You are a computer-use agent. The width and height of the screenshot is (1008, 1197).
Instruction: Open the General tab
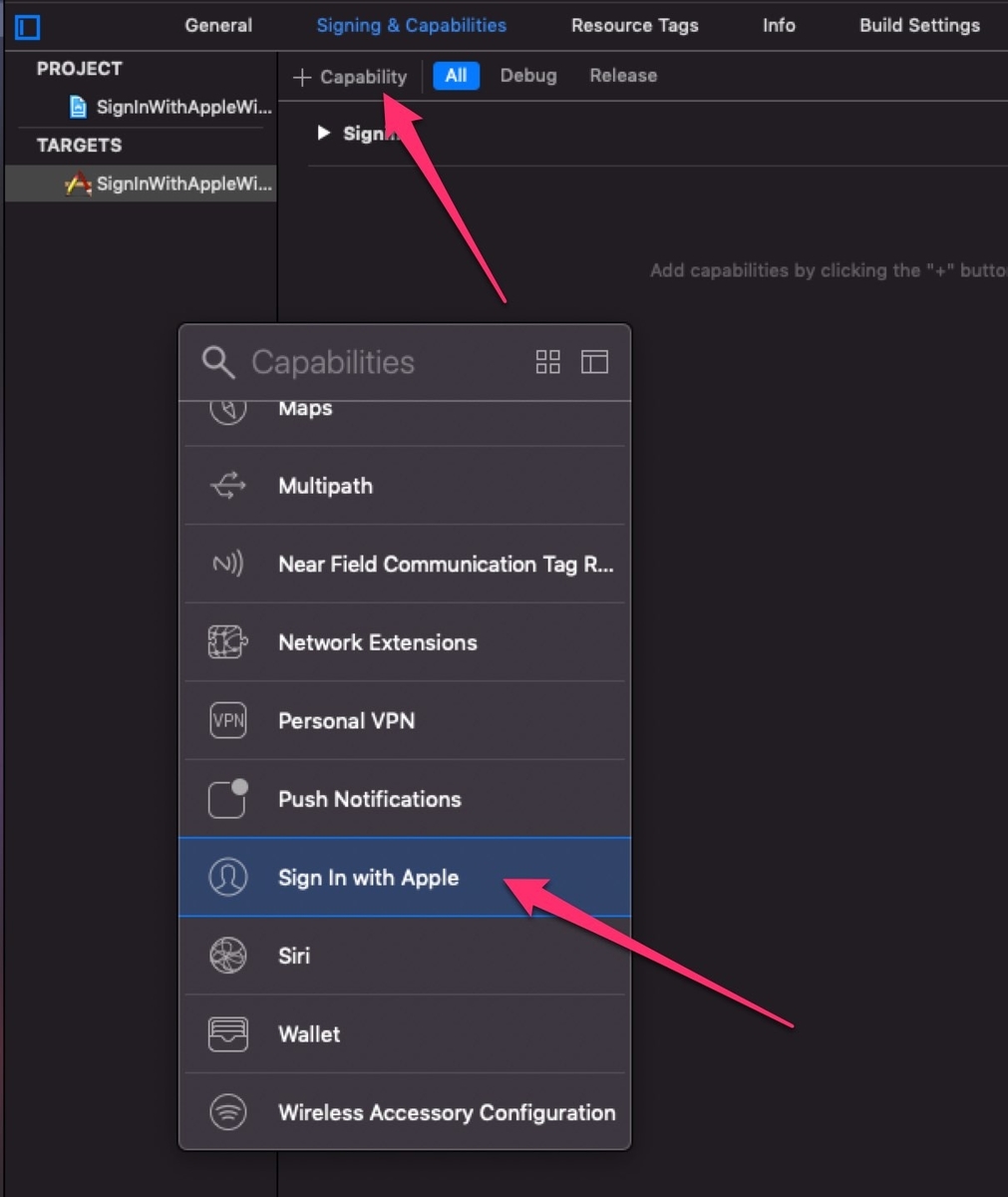coord(218,25)
